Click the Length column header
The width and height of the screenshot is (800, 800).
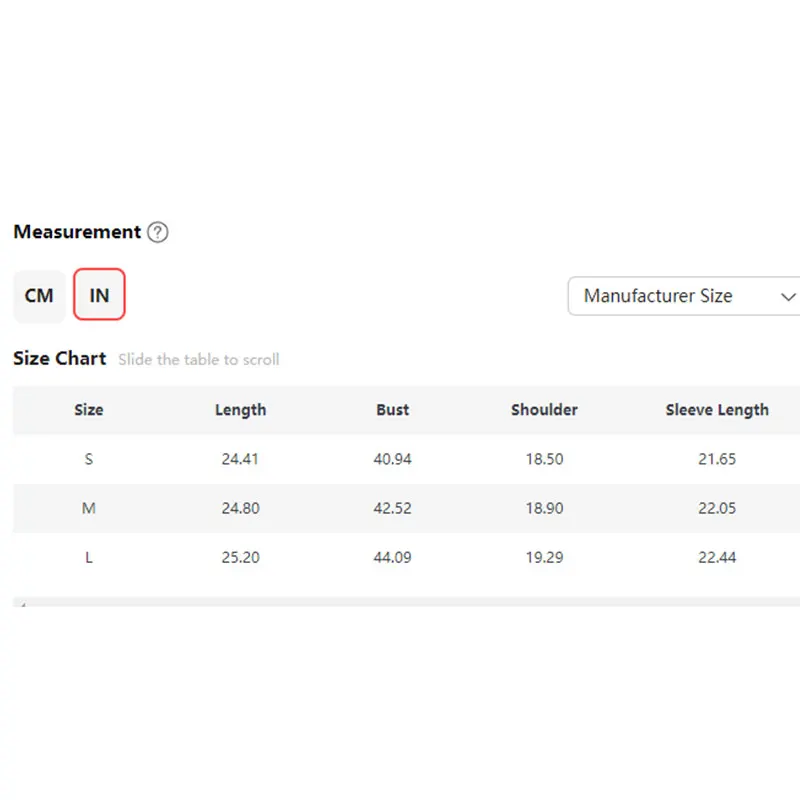(240, 410)
